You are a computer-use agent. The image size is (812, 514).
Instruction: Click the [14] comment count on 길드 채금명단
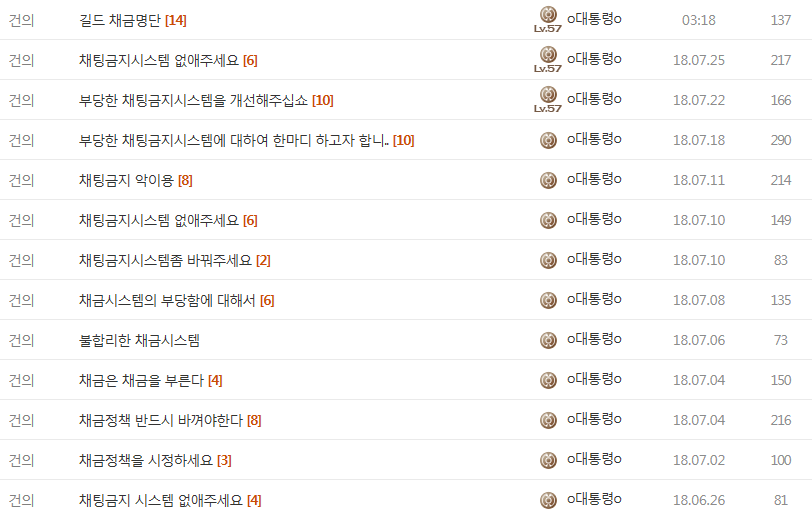pos(176,20)
